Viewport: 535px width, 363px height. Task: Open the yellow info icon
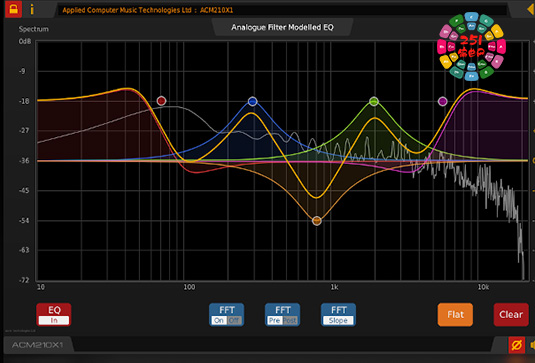click(x=32, y=10)
